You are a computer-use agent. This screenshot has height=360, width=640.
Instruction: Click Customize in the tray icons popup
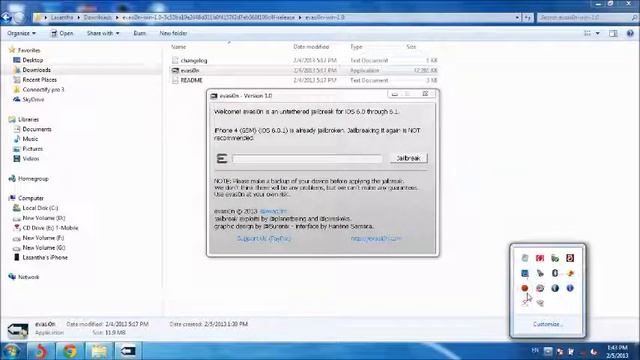(547, 324)
